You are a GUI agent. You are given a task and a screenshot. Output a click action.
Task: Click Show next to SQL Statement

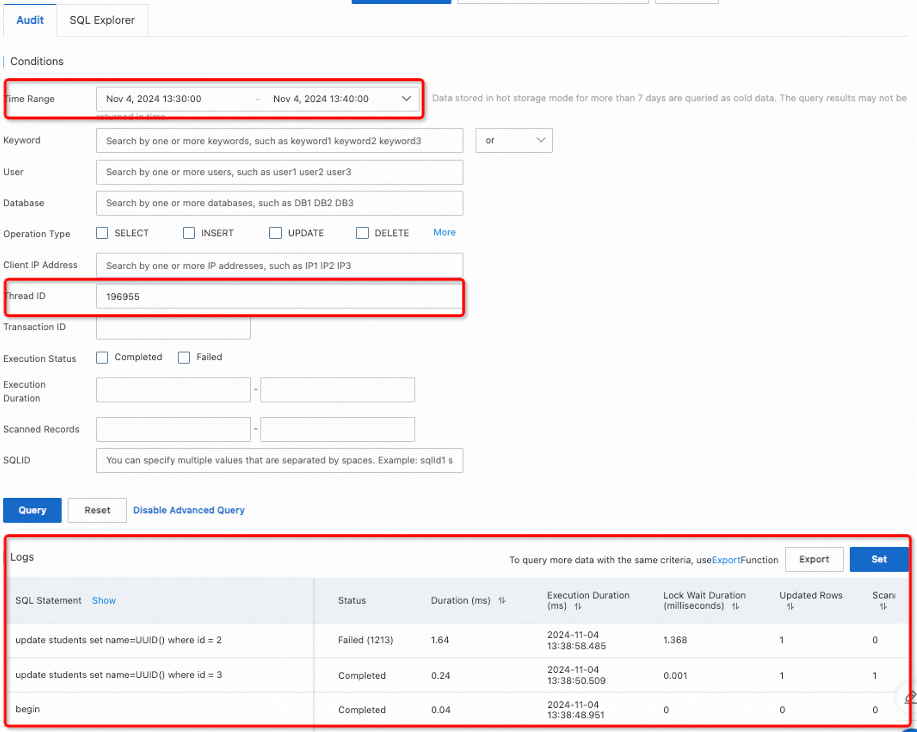tap(104, 600)
